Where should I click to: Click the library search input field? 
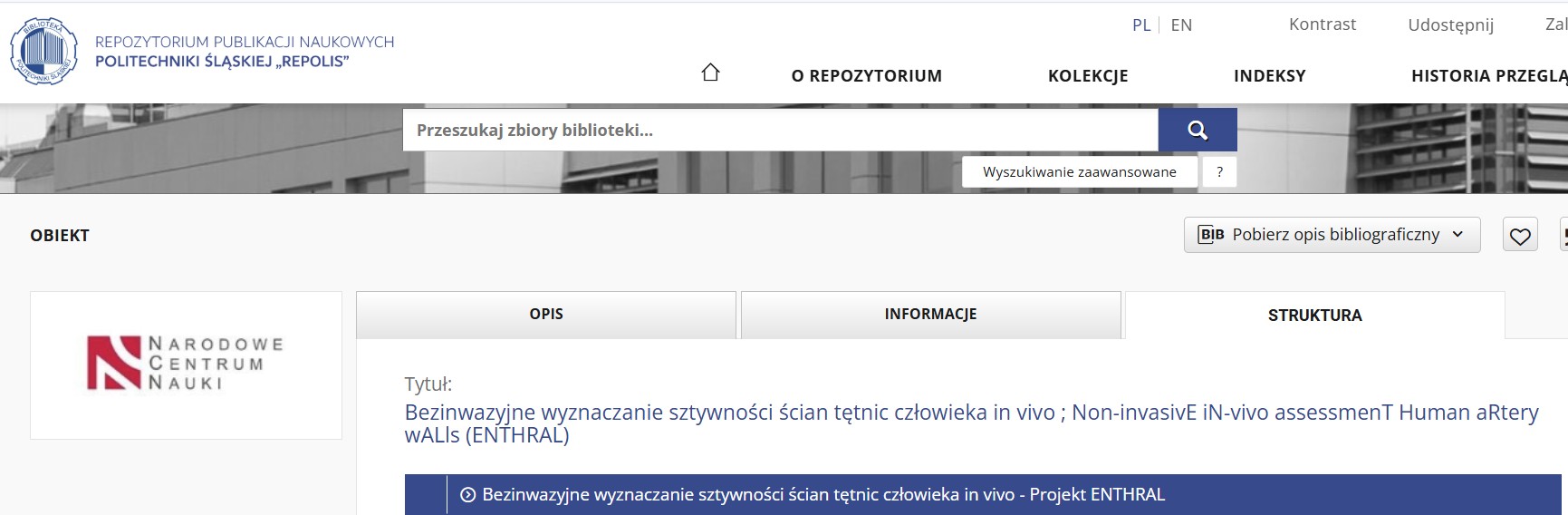pyautogui.click(x=779, y=130)
